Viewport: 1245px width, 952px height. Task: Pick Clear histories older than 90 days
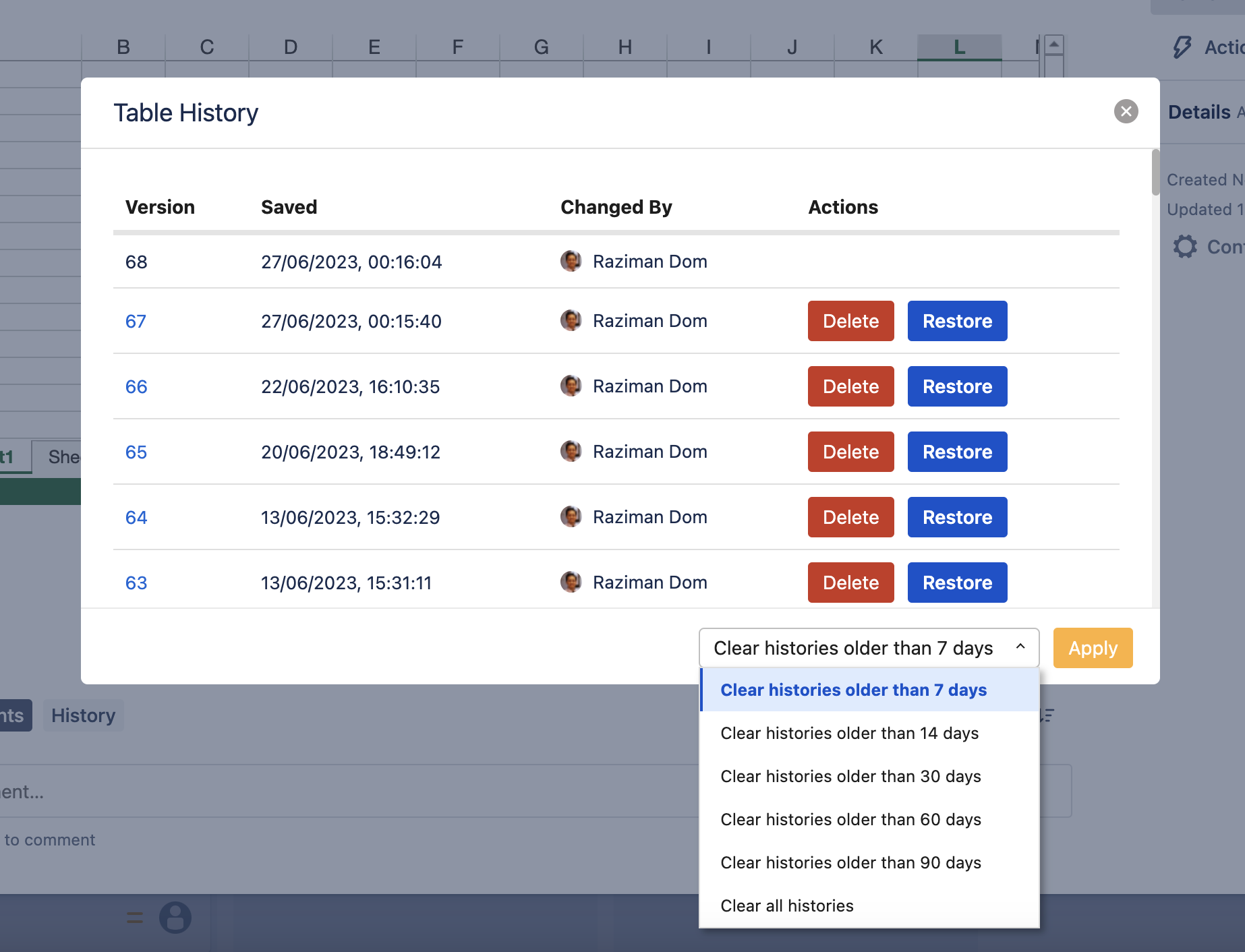click(x=850, y=863)
